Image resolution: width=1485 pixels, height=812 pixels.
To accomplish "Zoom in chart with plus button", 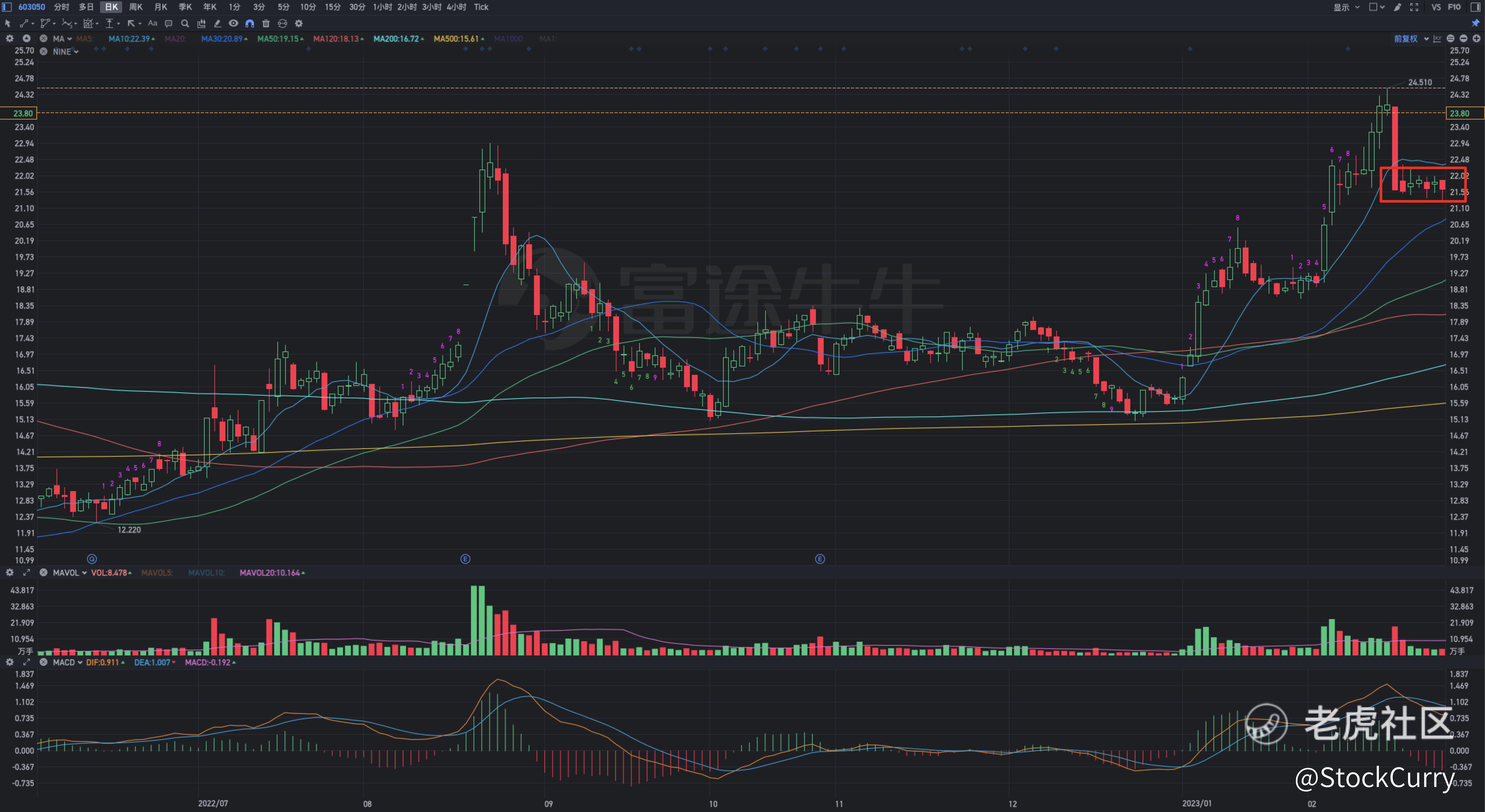I will 1476,39.
